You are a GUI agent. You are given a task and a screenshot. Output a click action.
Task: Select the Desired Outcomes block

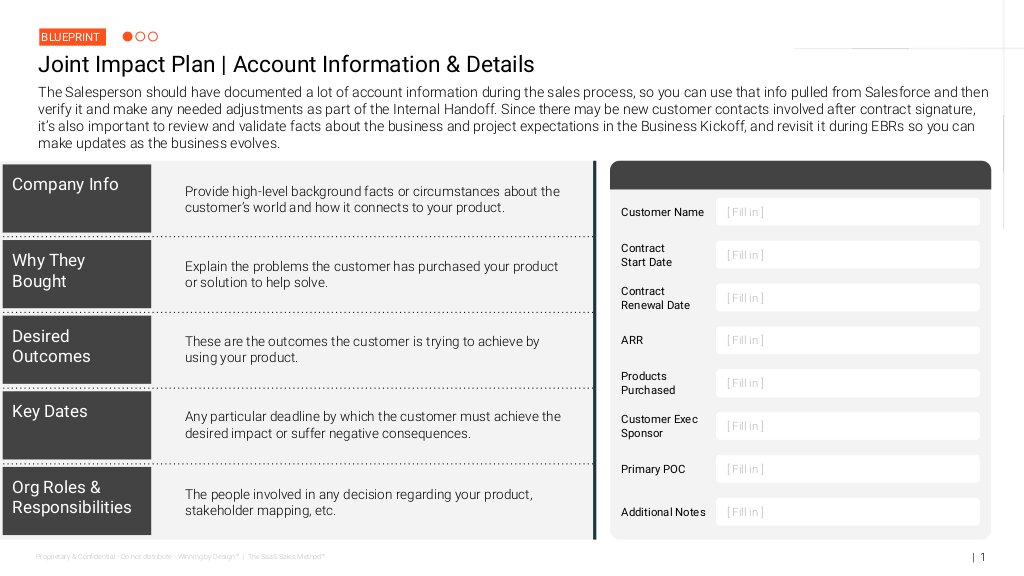77,349
